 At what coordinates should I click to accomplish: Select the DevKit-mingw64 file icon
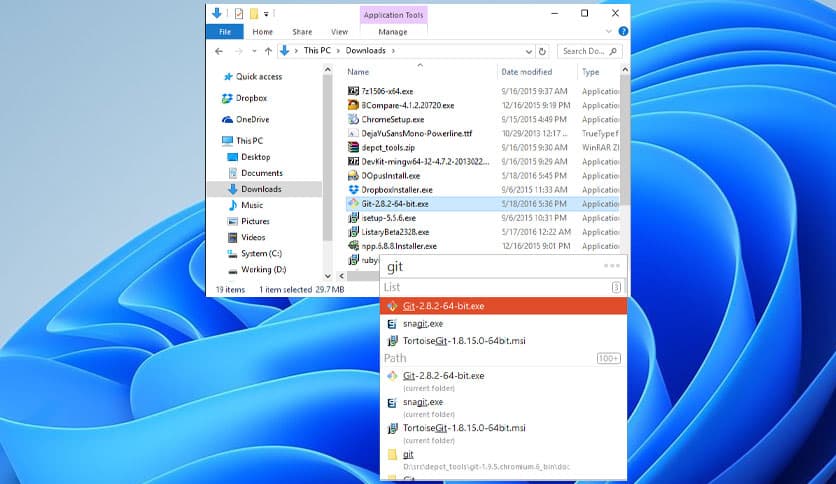[353, 162]
